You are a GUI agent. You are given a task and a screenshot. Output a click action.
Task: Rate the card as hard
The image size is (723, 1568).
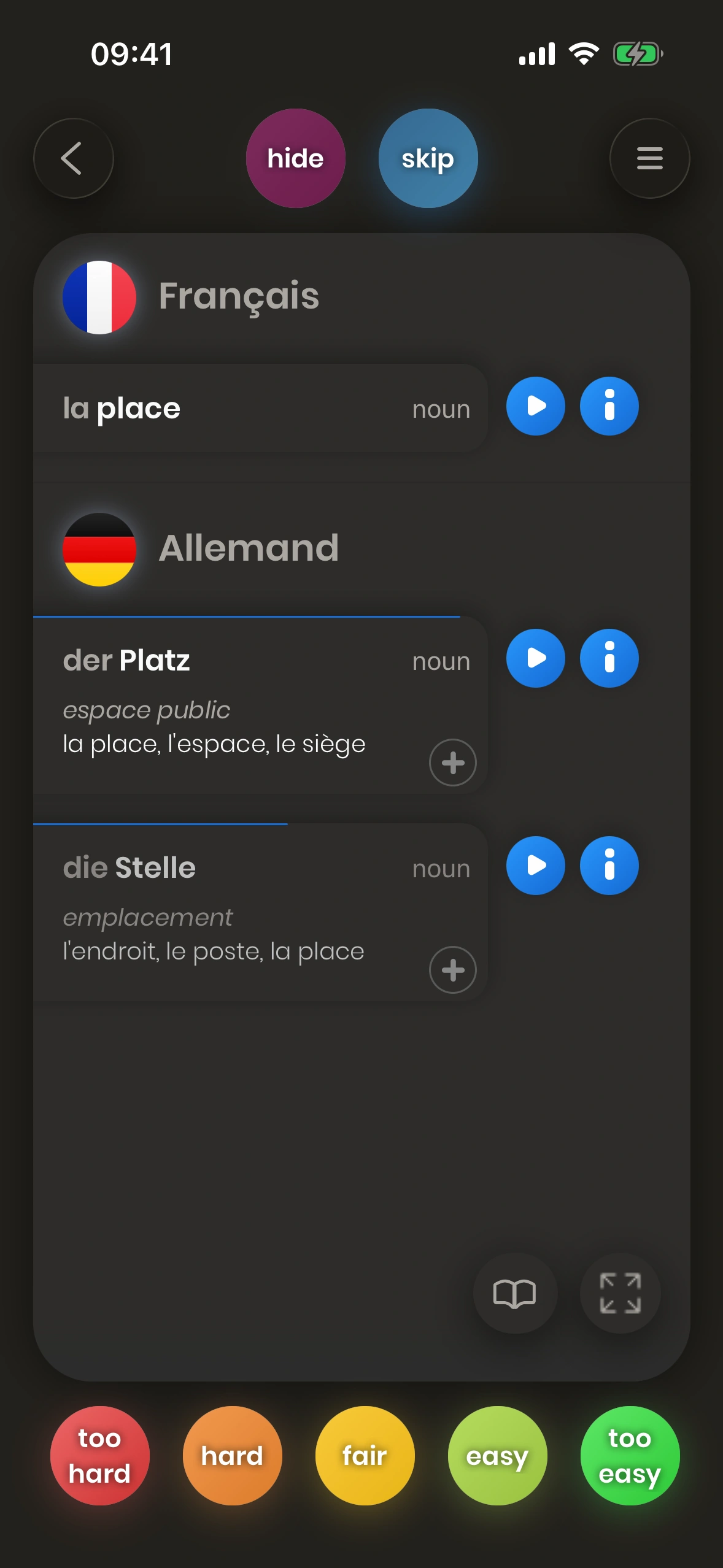(x=232, y=1455)
